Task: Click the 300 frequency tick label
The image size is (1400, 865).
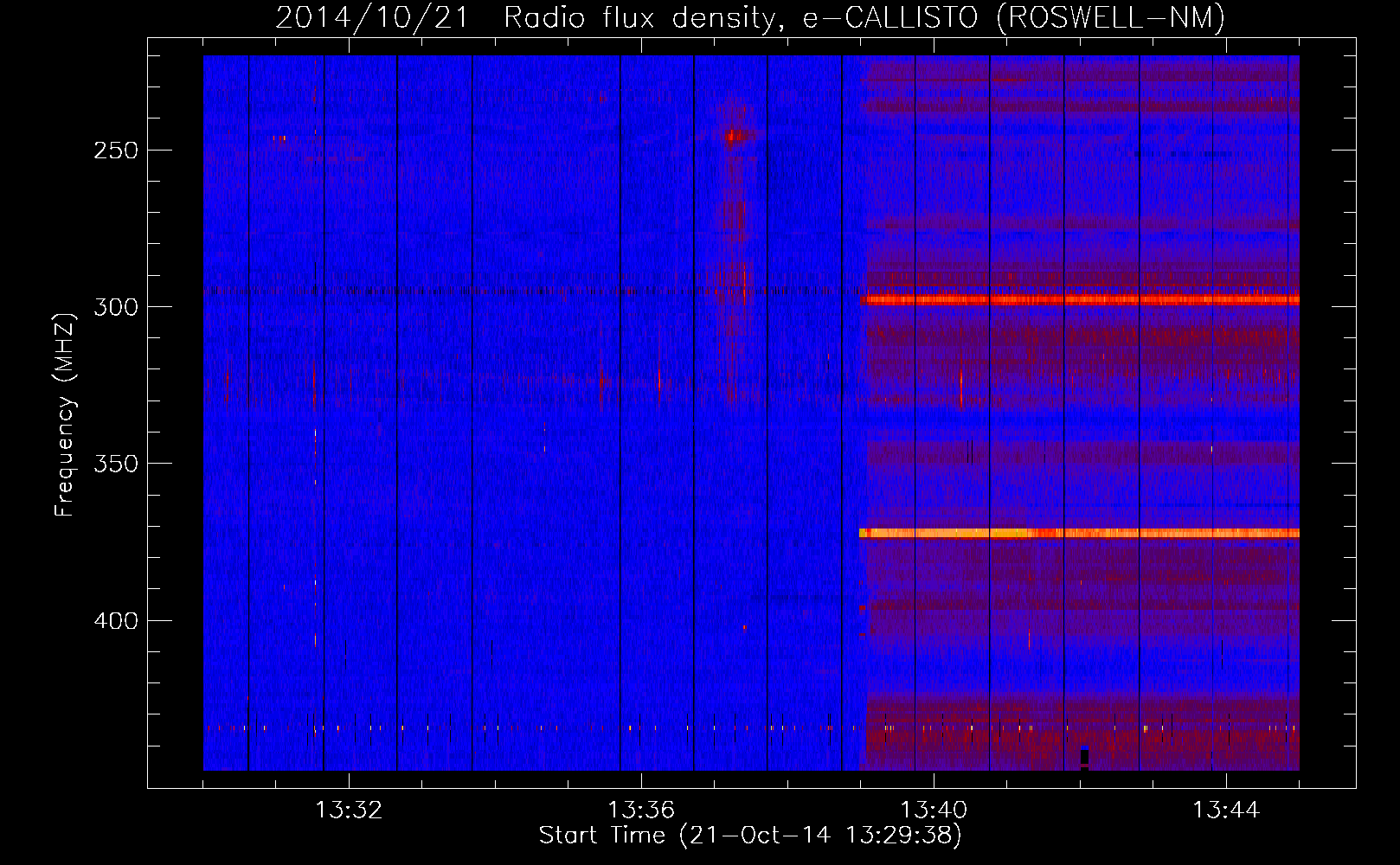Action: click(116, 307)
